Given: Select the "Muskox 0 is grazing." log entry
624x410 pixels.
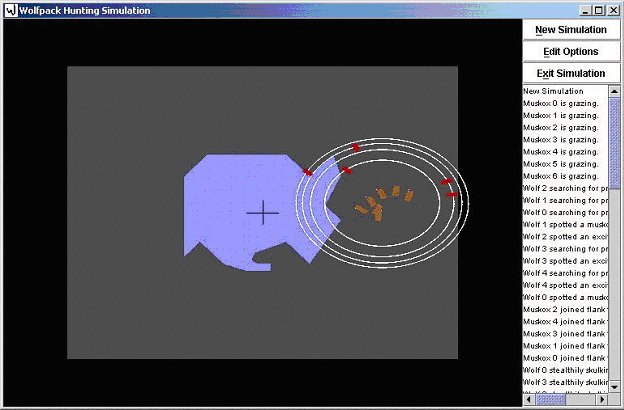Looking at the screenshot, I should 561,103.
